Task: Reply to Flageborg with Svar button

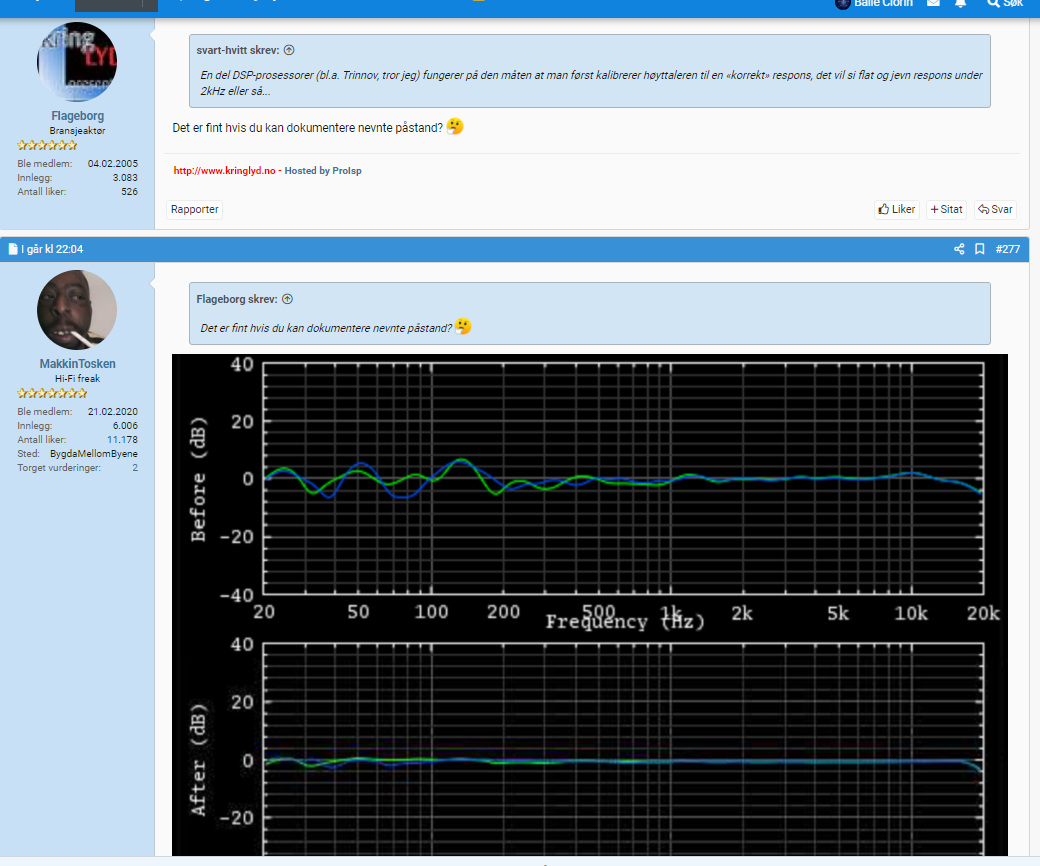Action: coord(995,209)
